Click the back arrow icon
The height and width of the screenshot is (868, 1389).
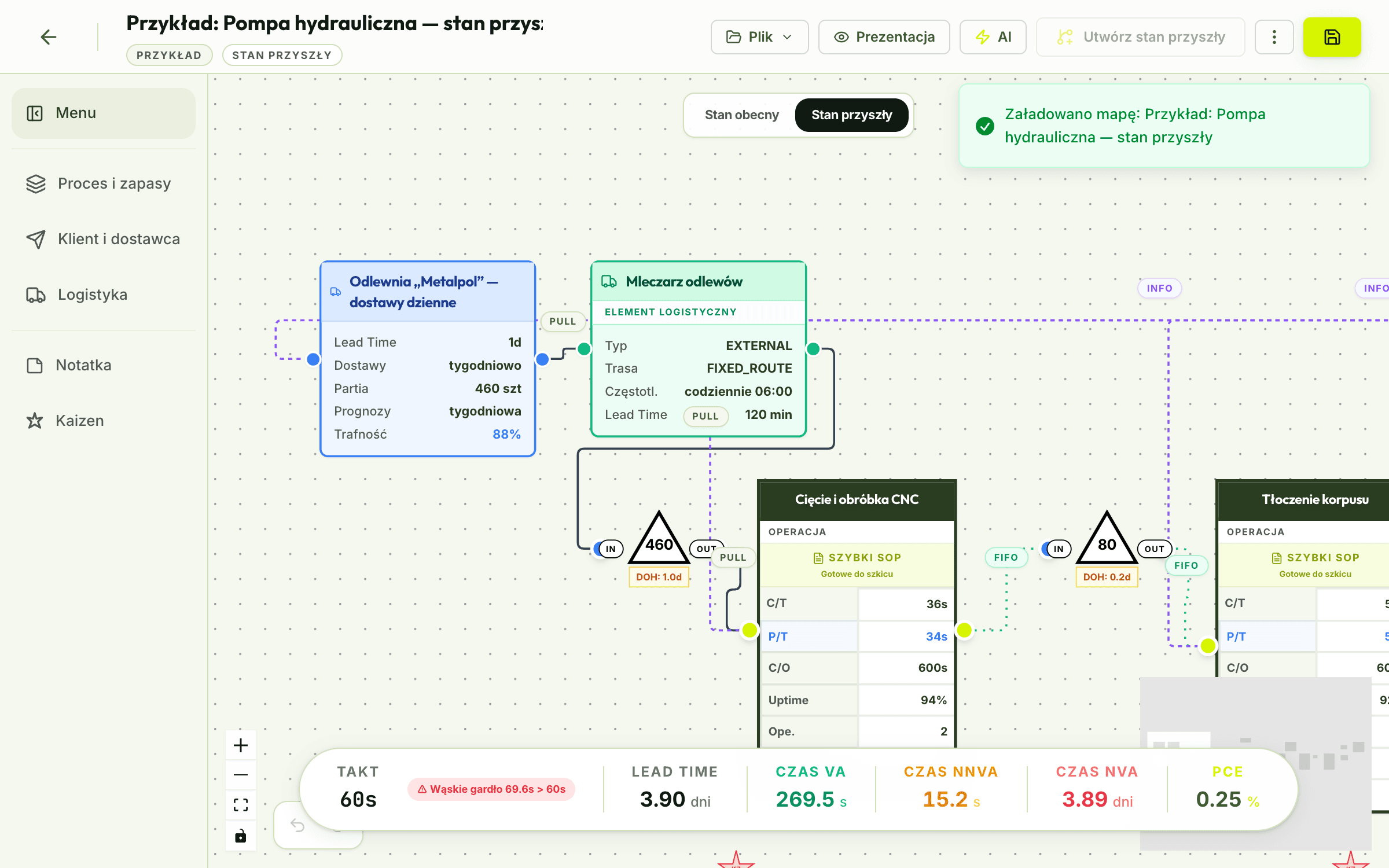point(49,37)
